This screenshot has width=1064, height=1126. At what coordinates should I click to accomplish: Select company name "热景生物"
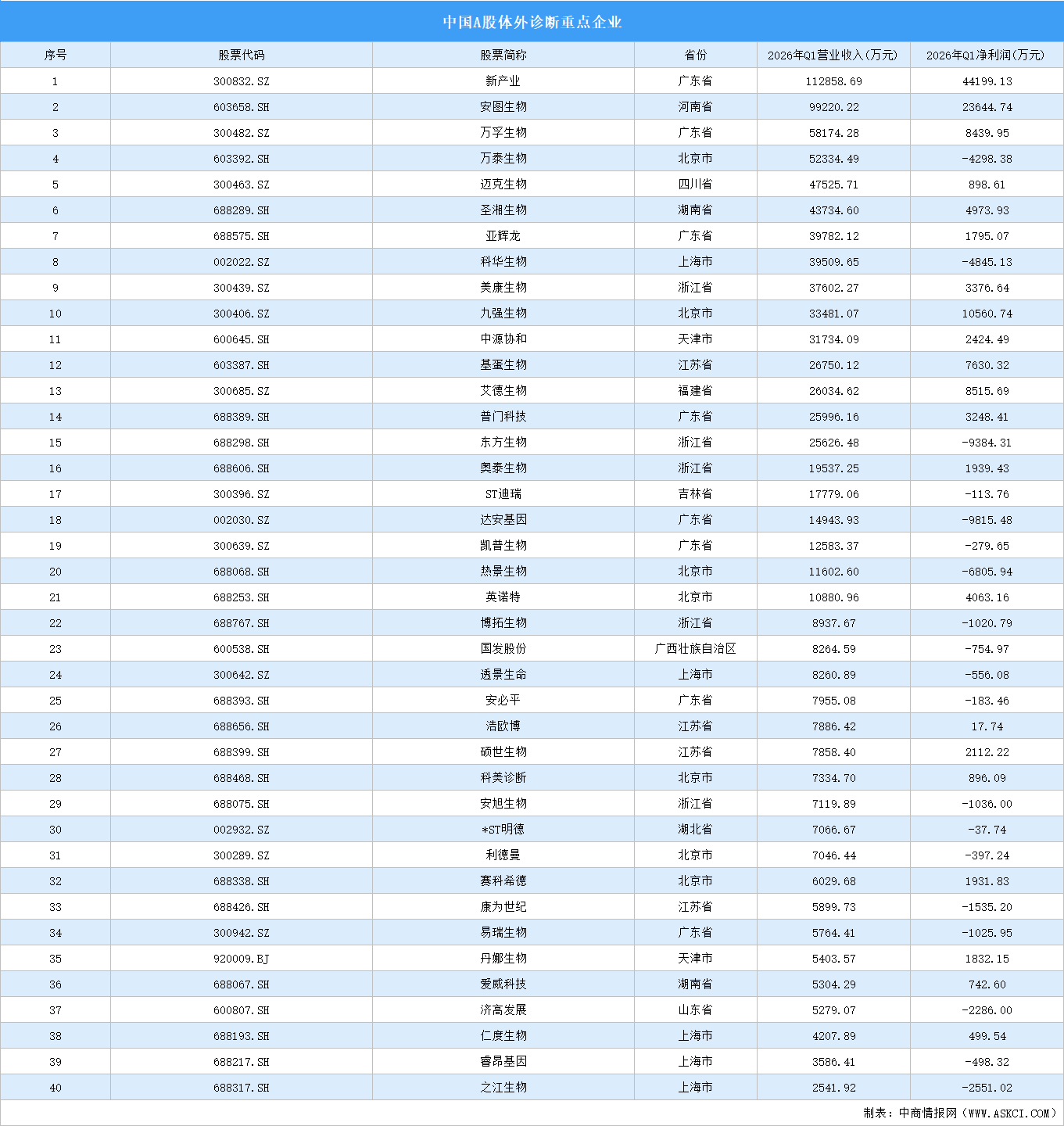click(x=503, y=572)
